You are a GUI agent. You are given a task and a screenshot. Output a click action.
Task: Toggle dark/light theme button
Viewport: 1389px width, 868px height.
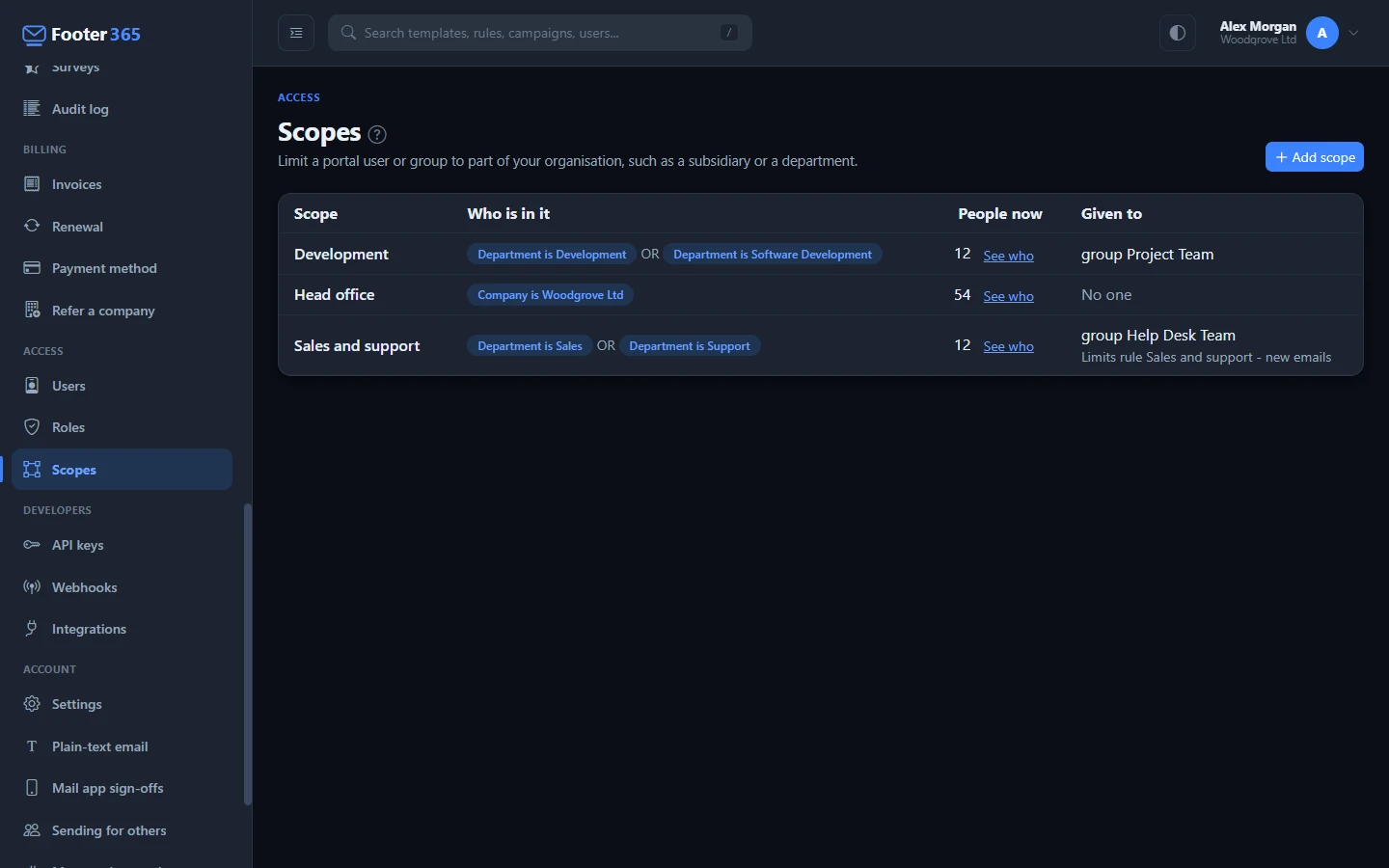click(x=1177, y=33)
